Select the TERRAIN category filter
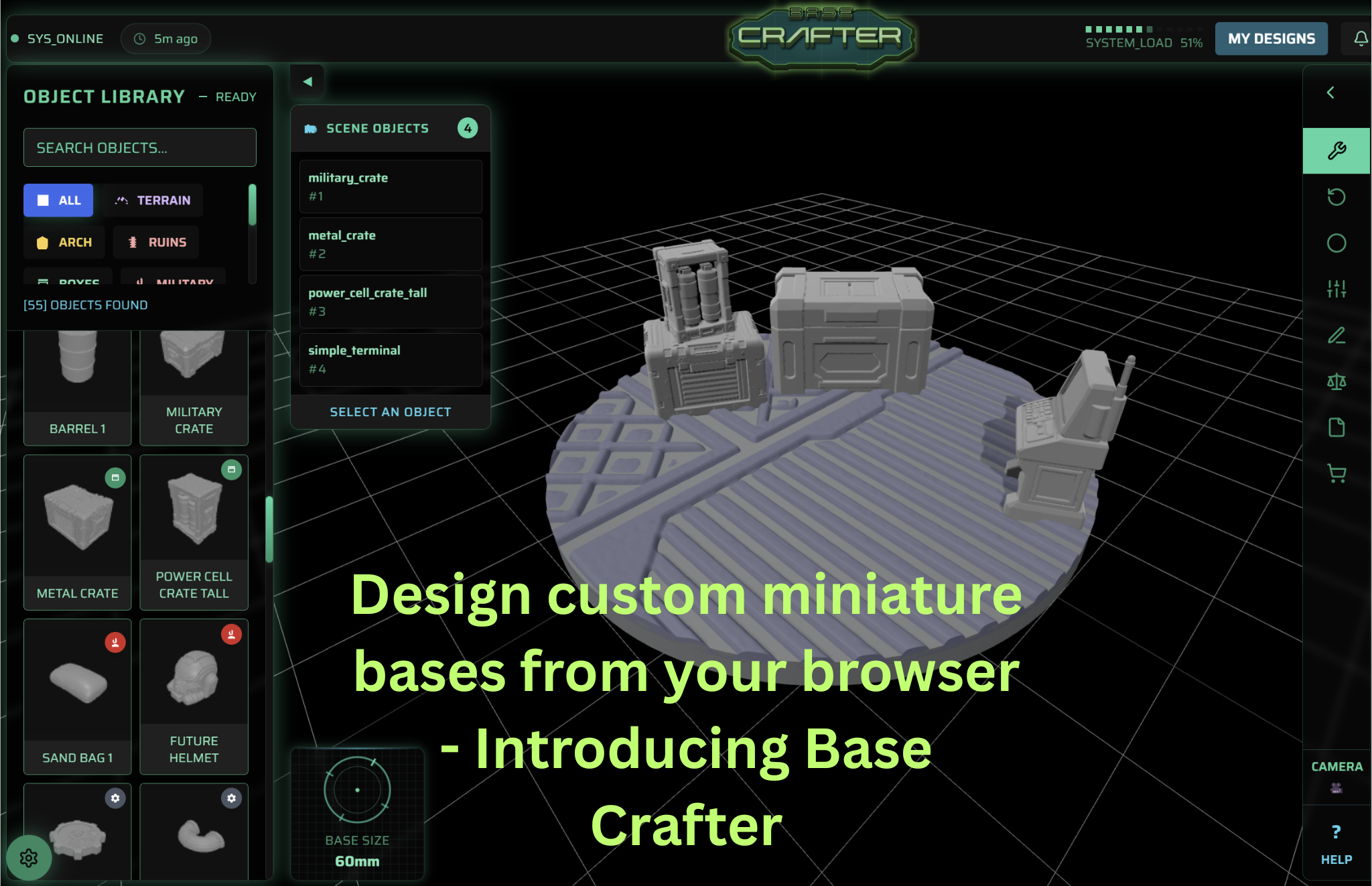This screenshot has width=1372, height=886. click(x=153, y=200)
